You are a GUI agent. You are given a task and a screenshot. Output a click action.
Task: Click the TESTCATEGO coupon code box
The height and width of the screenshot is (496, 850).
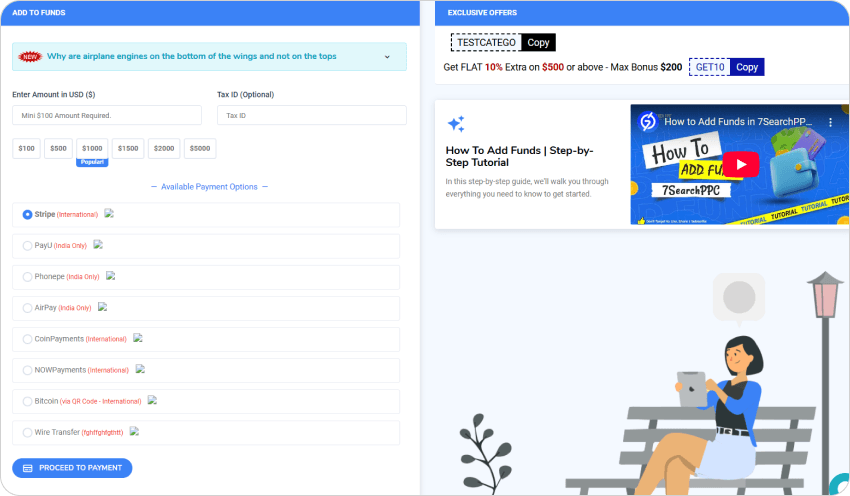[x=486, y=43]
